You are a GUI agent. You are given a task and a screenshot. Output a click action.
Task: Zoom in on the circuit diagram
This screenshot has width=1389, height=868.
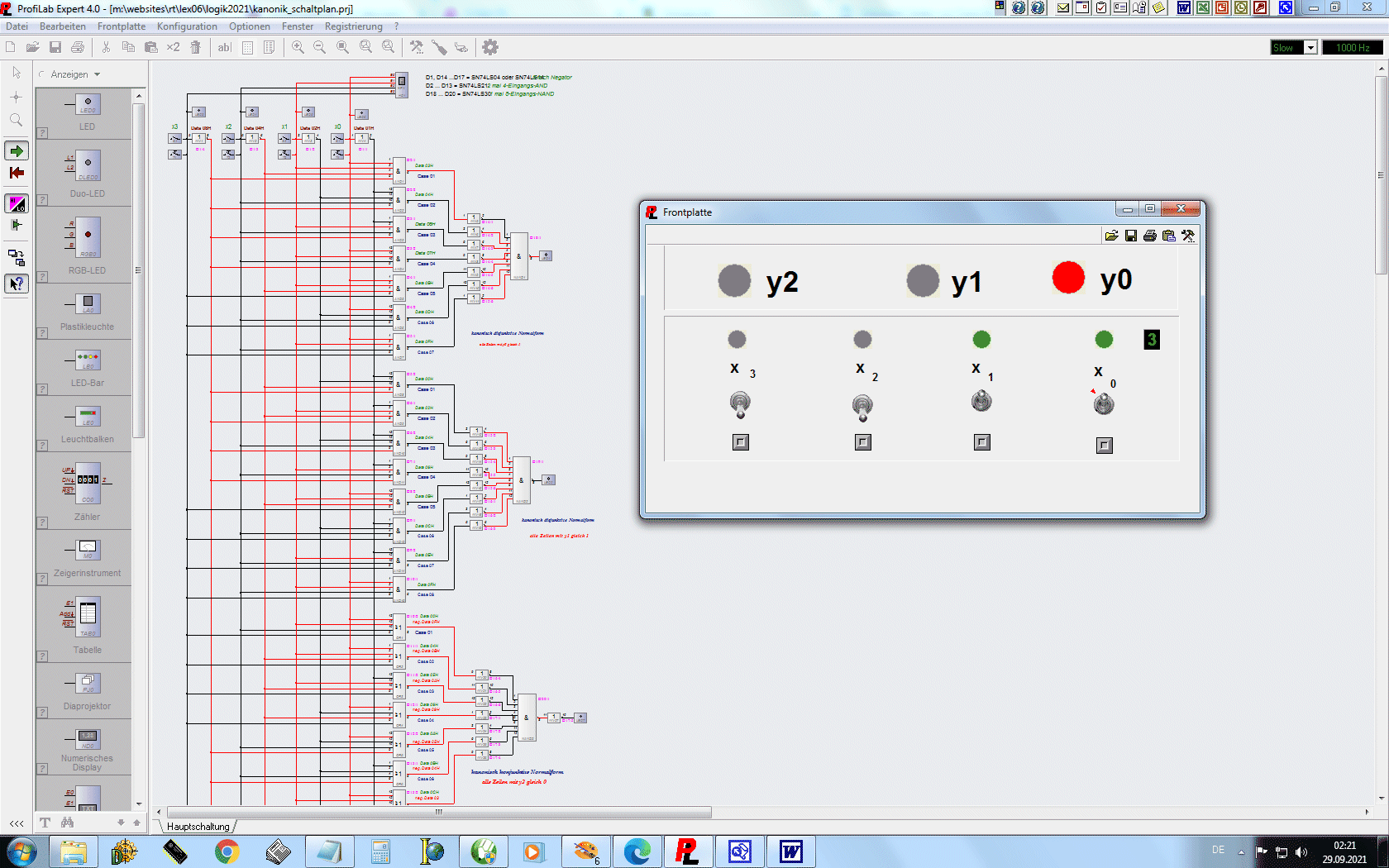[x=298, y=47]
